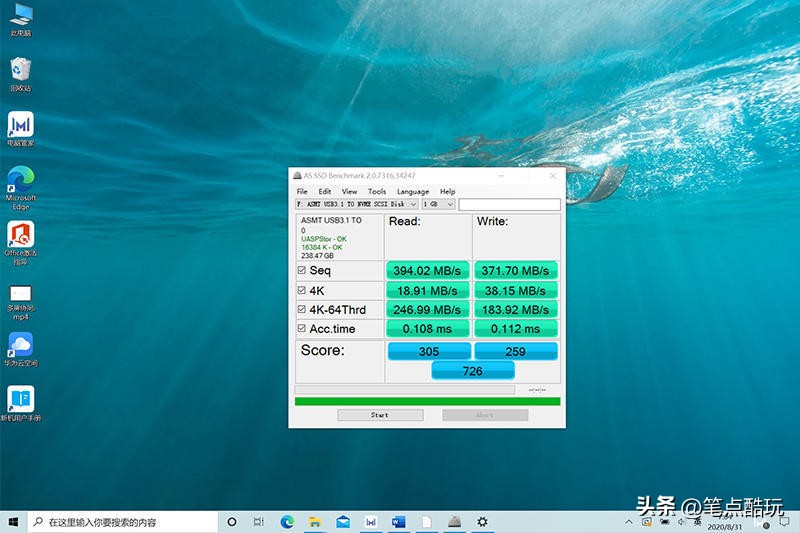Click the total score 726 button
Image resolution: width=800 pixels, height=533 pixels.
coord(472,371)
